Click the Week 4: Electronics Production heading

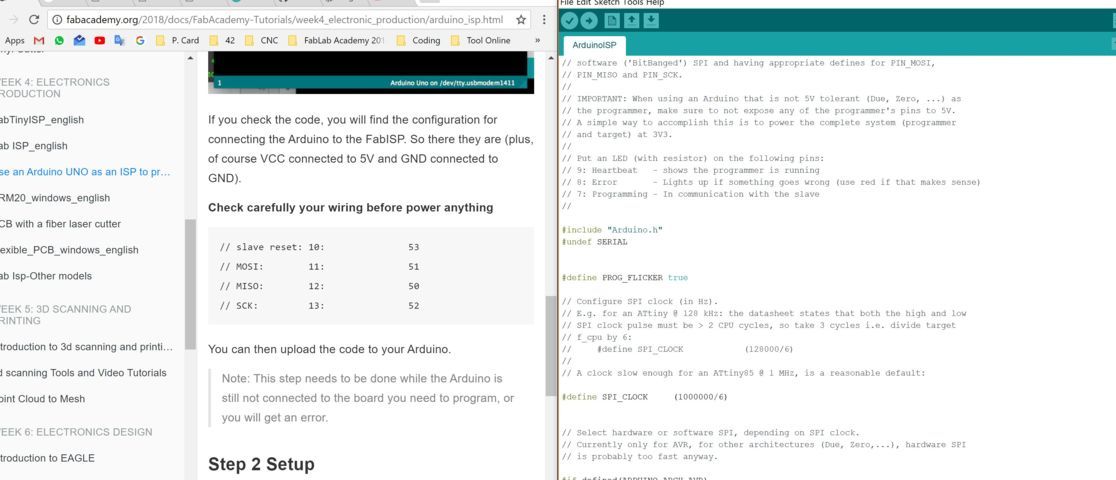pyautogui.click(x=55, y=88)
